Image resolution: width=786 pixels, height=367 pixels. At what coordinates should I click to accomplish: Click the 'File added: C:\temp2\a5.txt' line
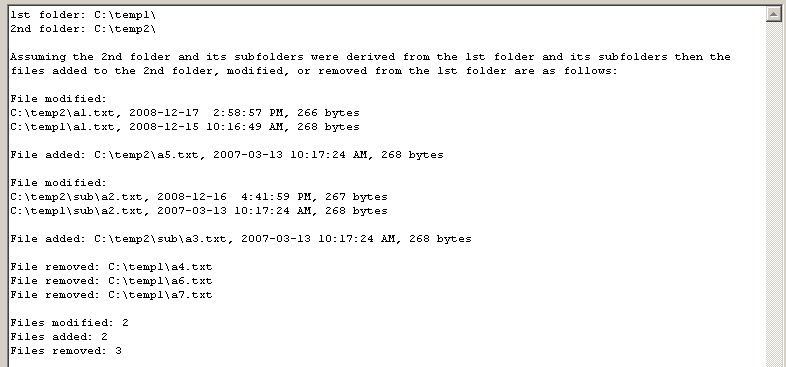coord(227,155)
